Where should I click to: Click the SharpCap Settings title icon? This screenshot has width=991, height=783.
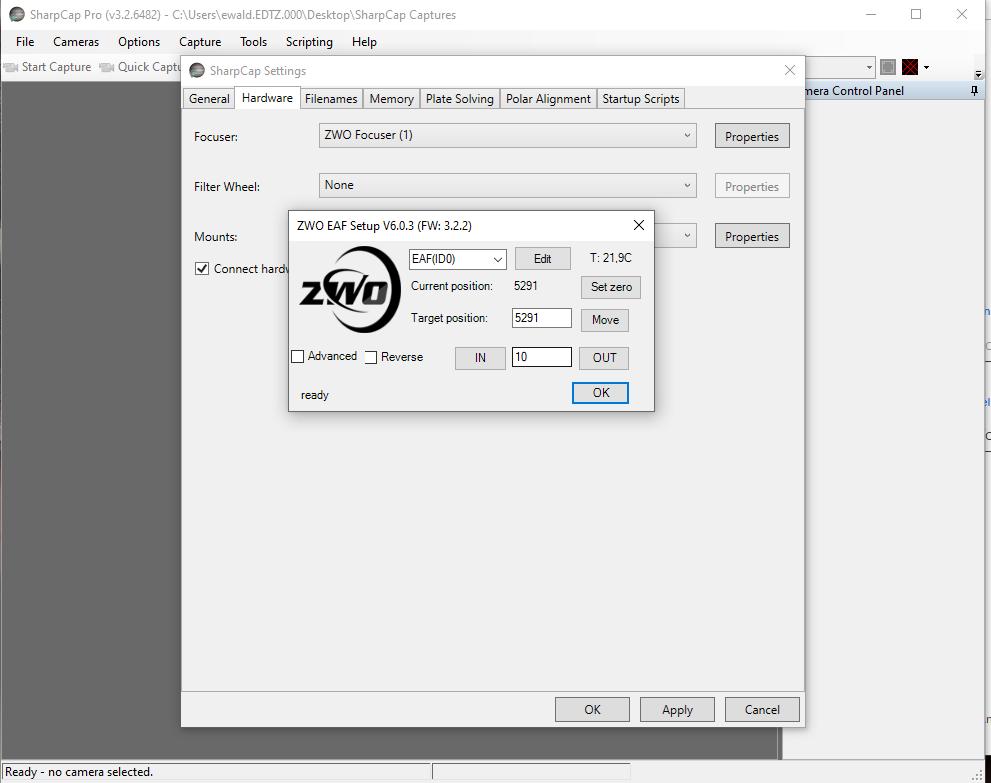pos(197,70)
